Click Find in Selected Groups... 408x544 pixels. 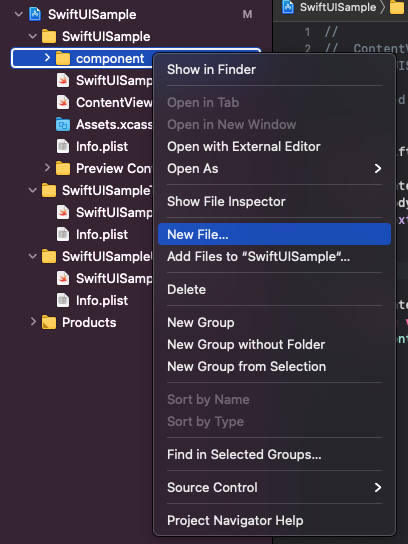274,454
